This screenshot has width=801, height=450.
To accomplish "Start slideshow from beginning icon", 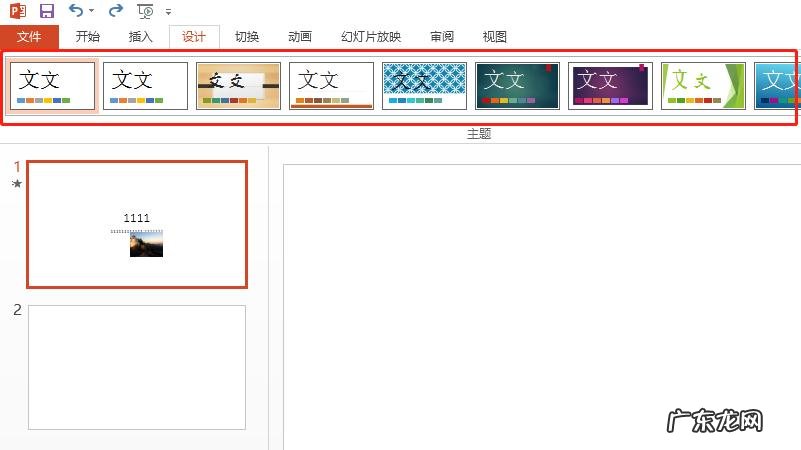I will click(145, 11).
